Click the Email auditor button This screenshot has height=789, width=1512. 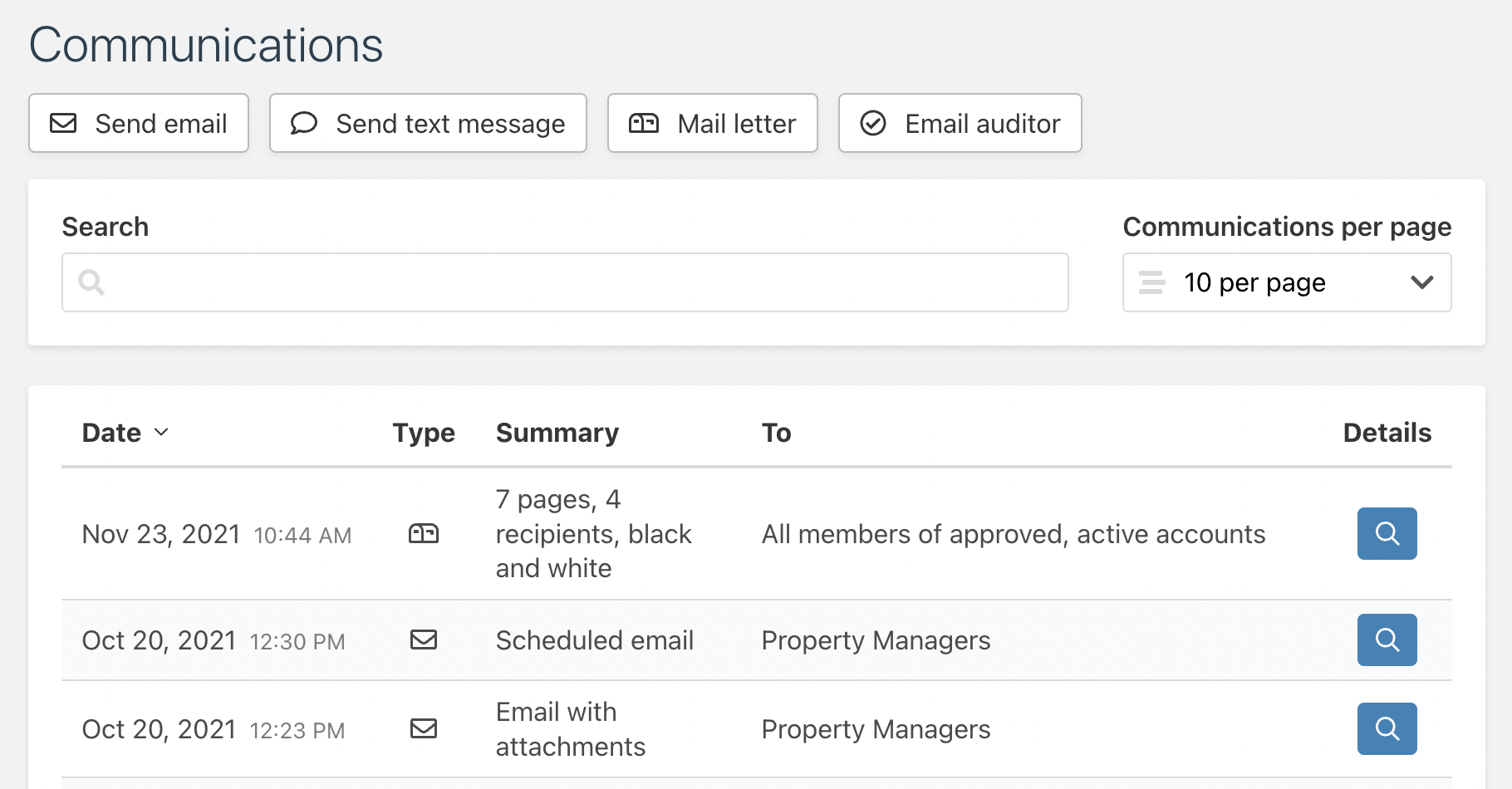click(960, 123)
